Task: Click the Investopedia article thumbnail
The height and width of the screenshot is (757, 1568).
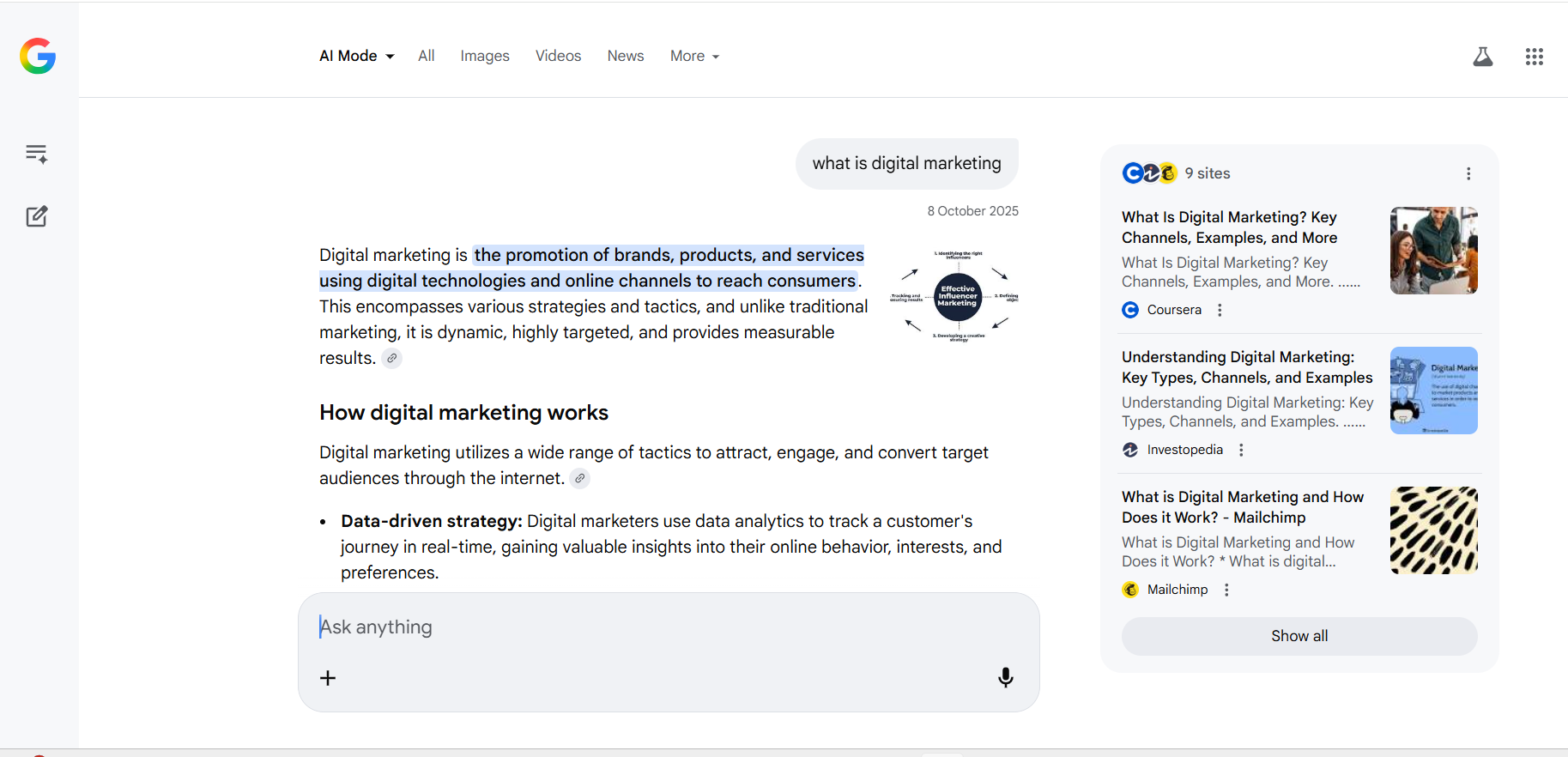Action: (x=1433, y=391)
